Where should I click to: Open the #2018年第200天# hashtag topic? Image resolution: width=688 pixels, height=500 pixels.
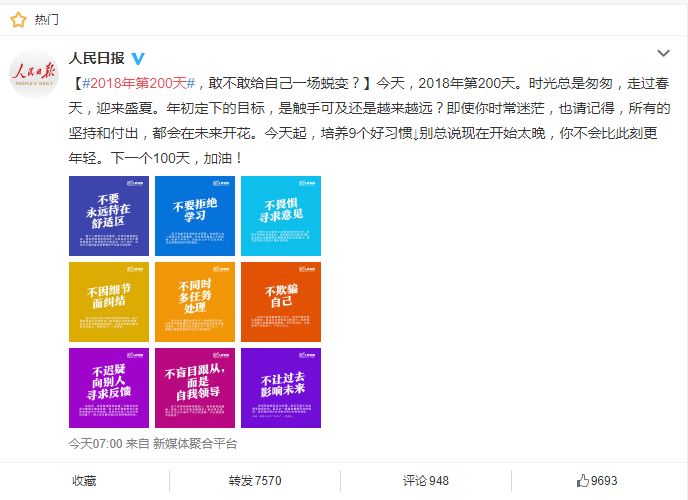[x=139, y=83]
